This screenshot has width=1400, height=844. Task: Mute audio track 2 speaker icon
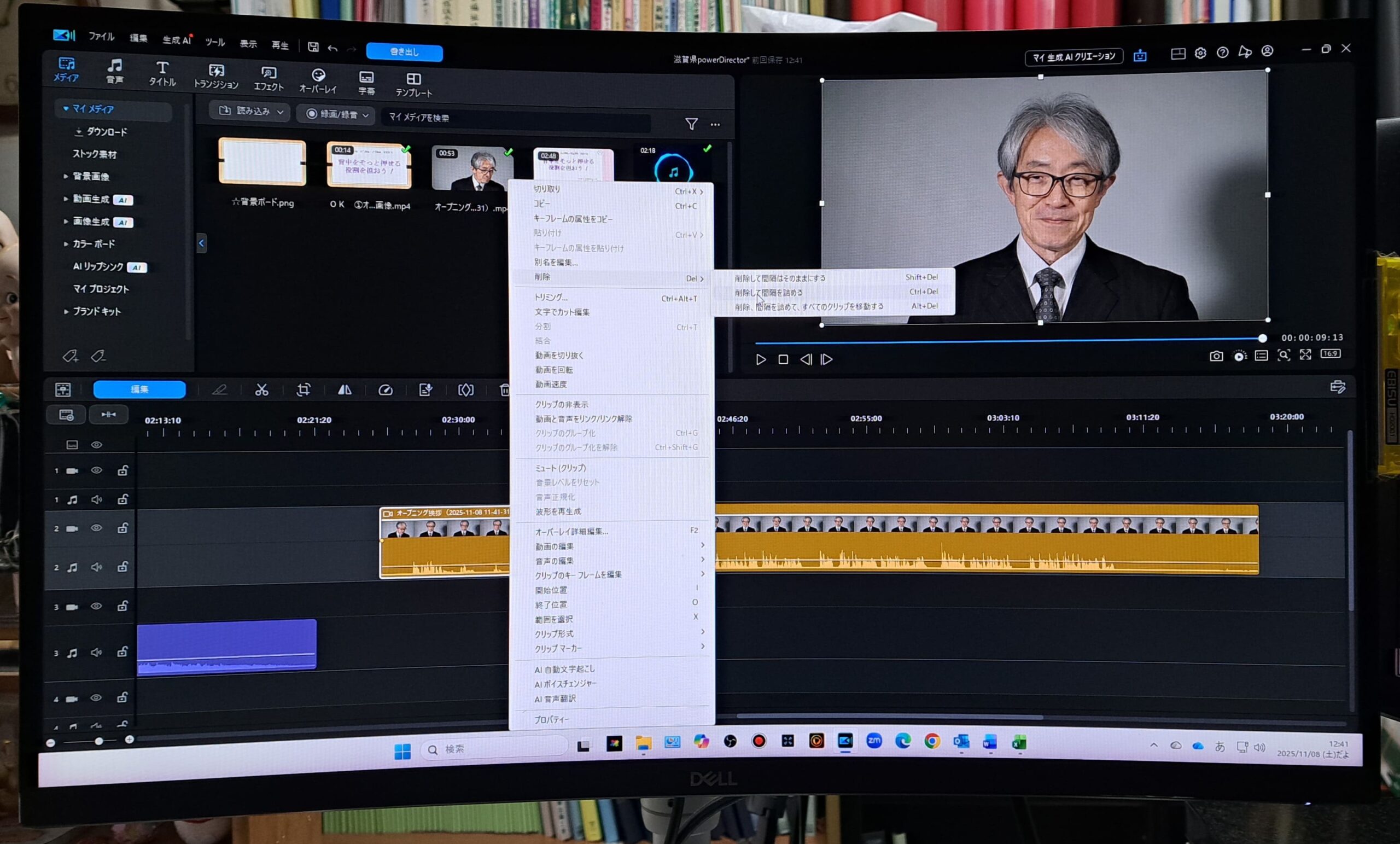(x=97, y=567)
